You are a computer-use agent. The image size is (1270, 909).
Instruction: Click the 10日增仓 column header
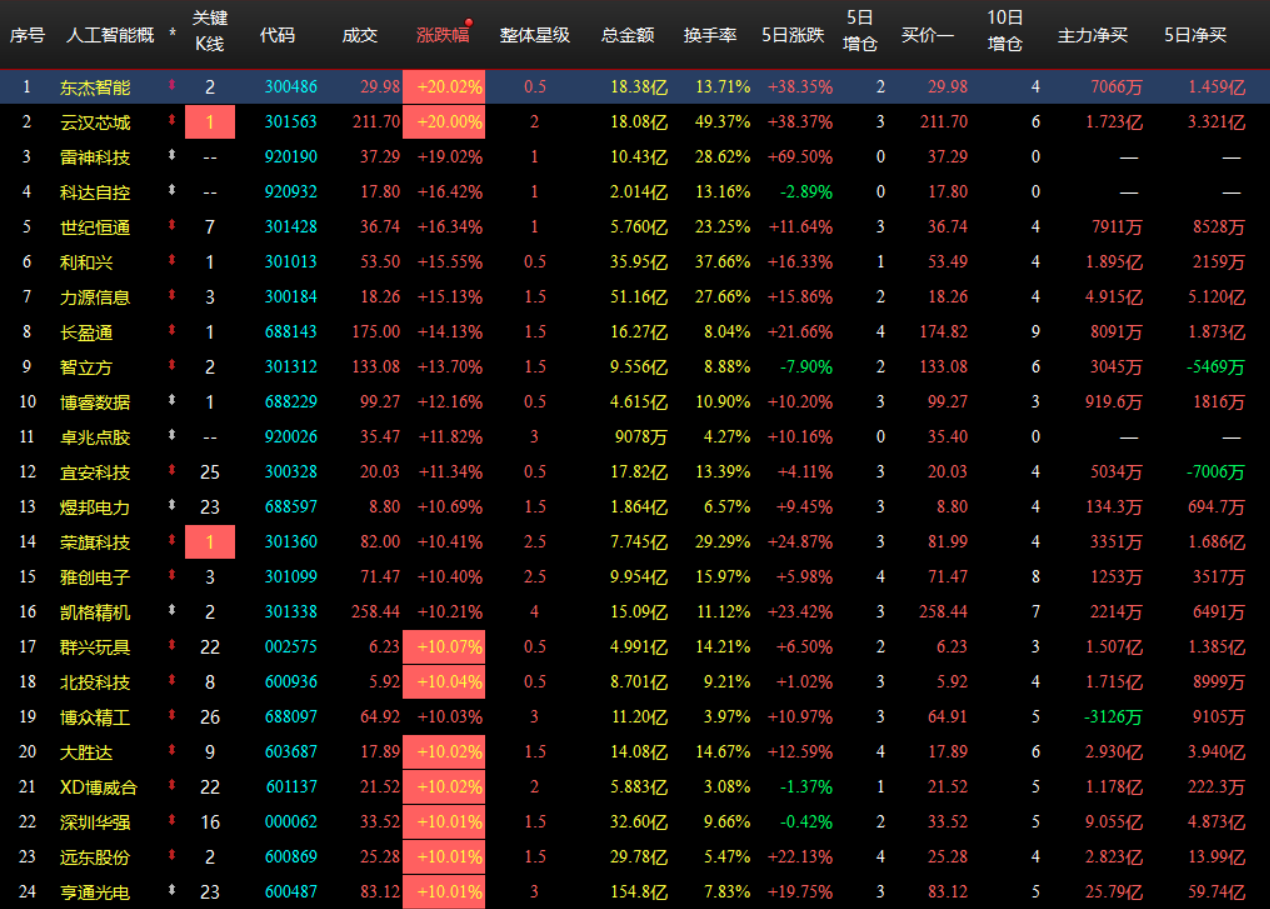(1005, 32)
